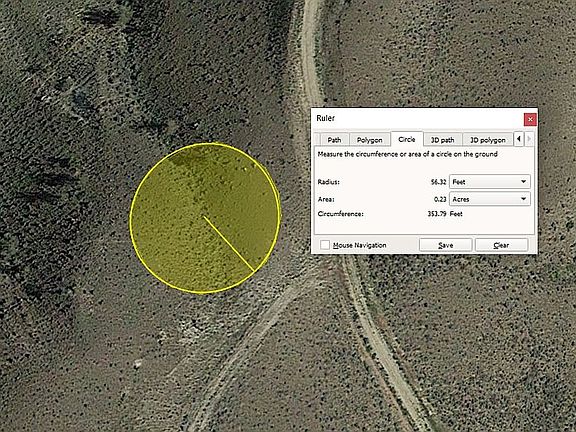Close the Ruler dialog
The image size is (576, 432).
click(530, 119)
